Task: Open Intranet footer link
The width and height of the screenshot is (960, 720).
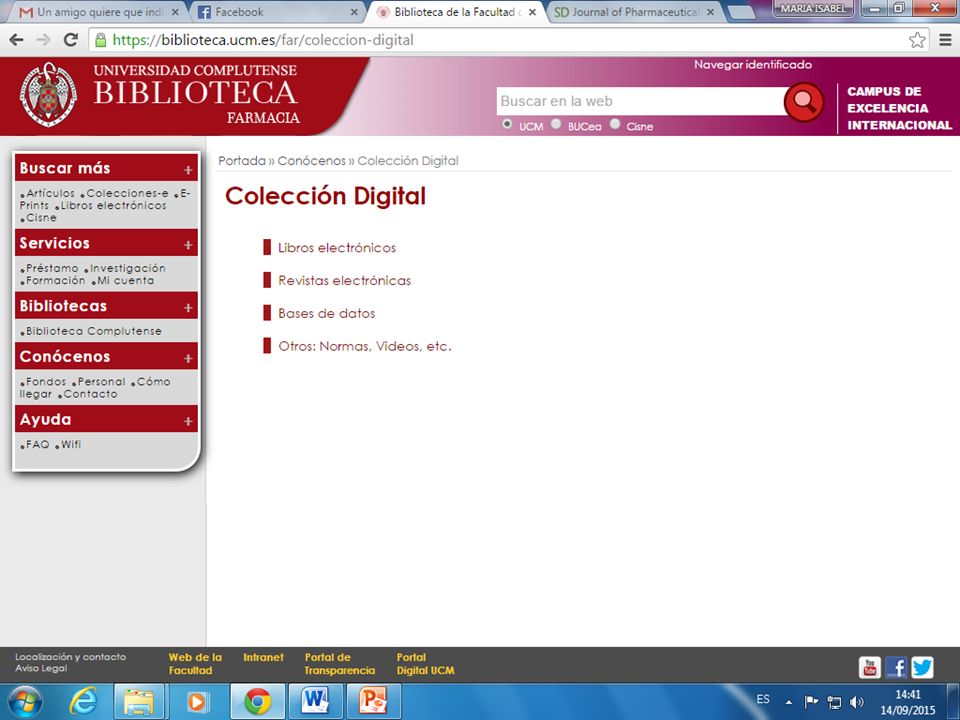Action: tap(263, 658)
